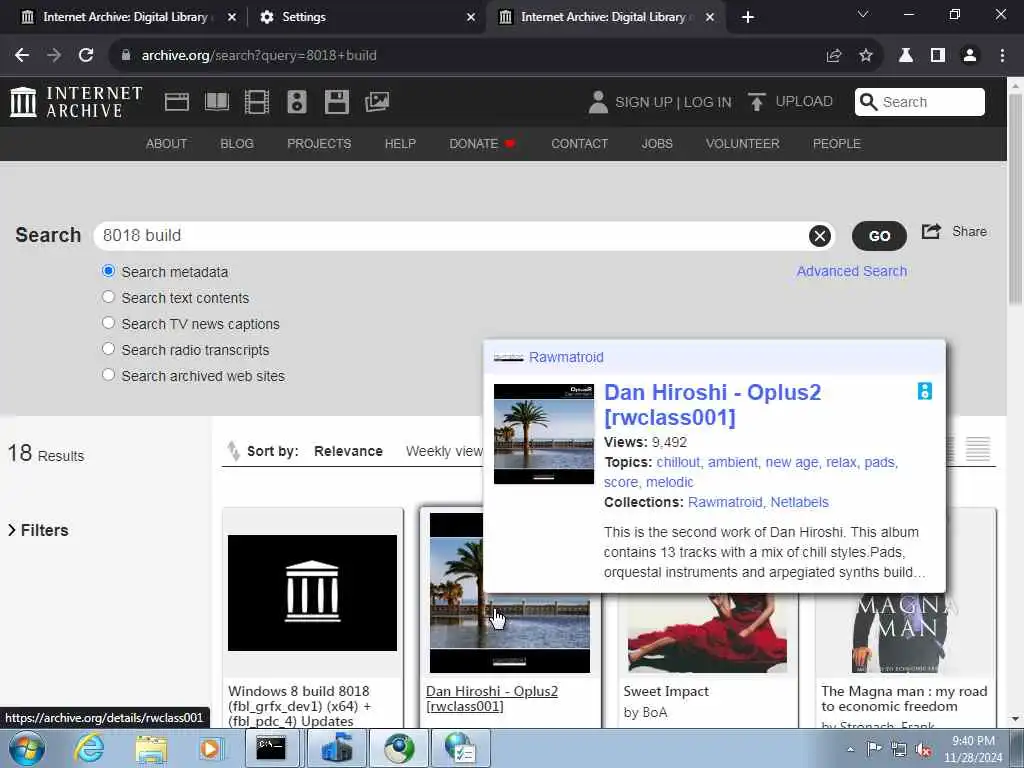Click the audio media-type icon in the popup
1024x768 pixels.
coord(925,391)
